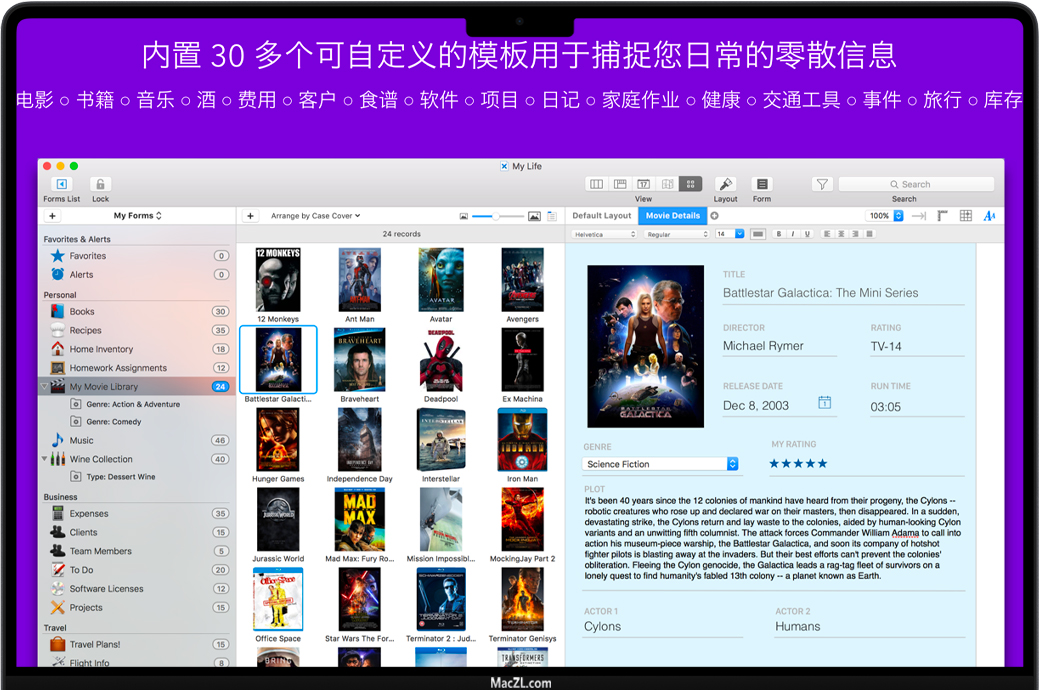Switch to calendar view in View group
The width and height of the screenshot is (1040, 690).
coord(643,185)
